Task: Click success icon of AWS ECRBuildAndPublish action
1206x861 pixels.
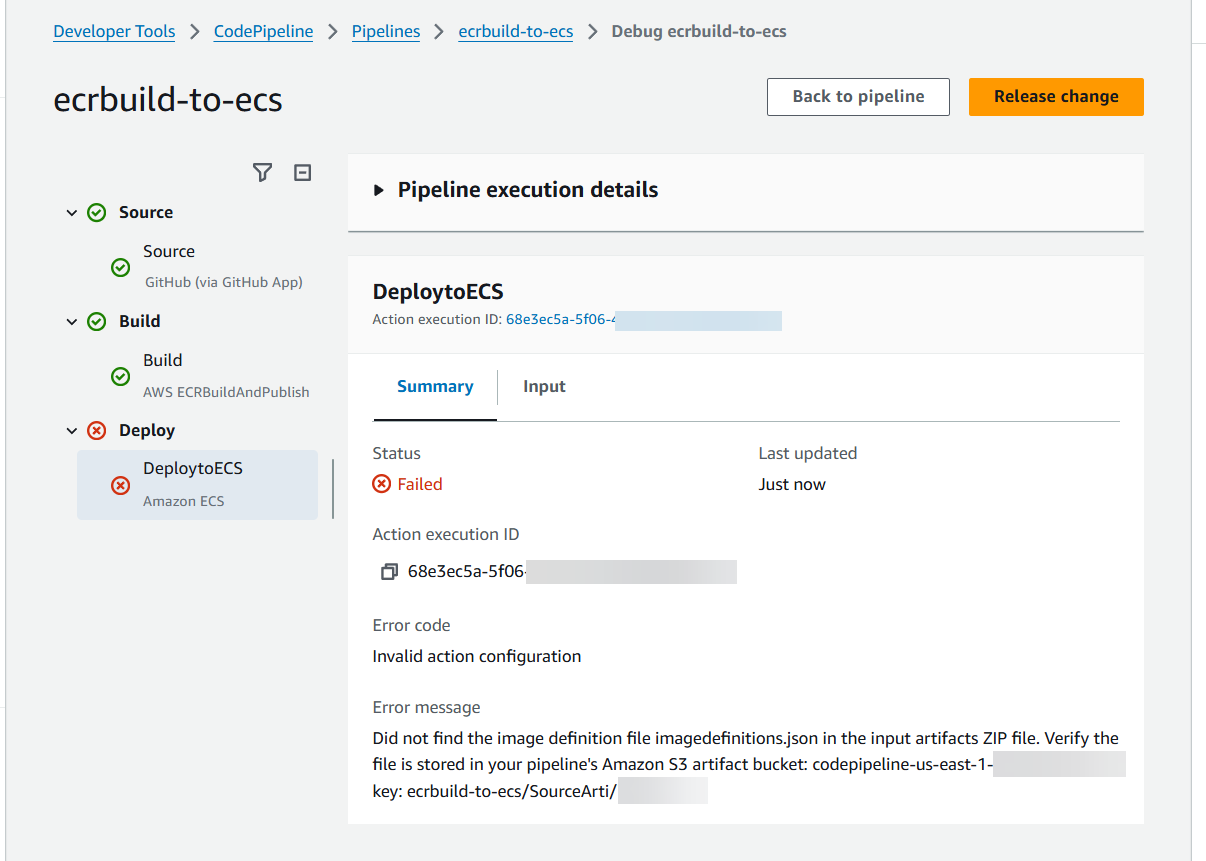Action: [x=120, y=377]
